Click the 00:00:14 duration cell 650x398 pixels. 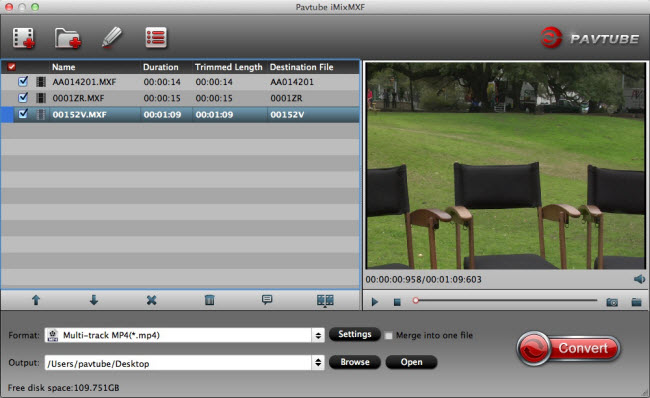pos(162,82)
